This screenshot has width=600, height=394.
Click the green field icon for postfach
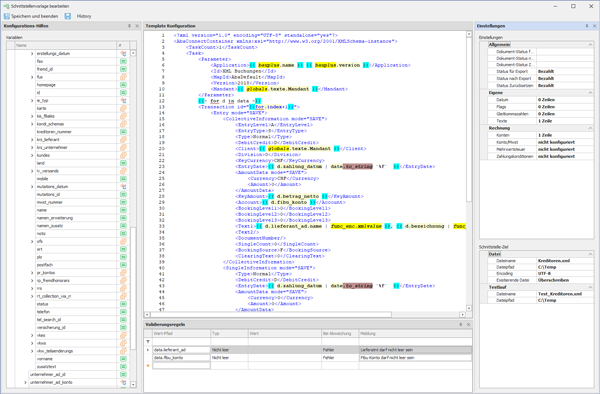click(x=123, y=265)
